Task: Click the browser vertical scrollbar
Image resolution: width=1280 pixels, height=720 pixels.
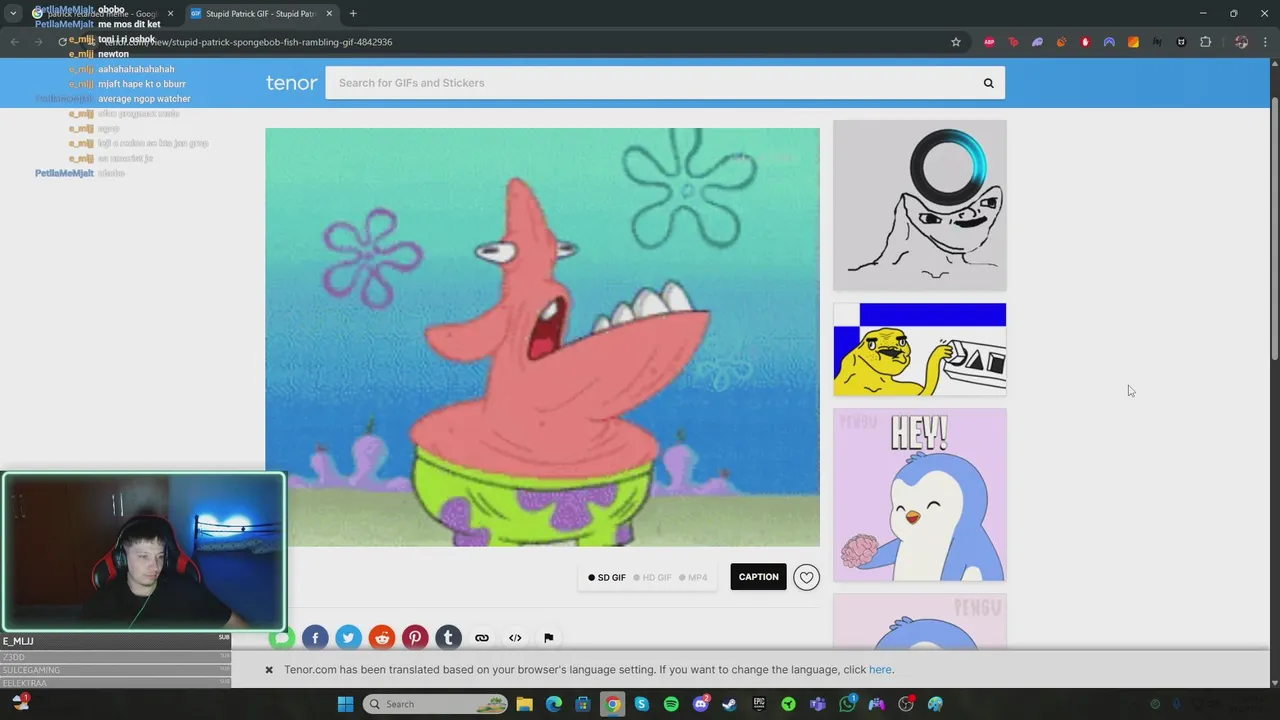Action: click(x=1274, y=230)
